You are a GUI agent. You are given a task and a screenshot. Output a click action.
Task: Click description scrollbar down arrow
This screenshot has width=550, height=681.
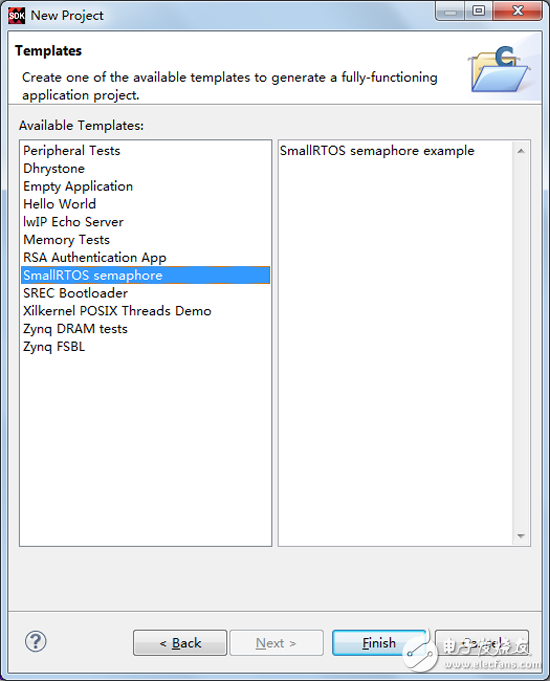[x=521, y=536]
